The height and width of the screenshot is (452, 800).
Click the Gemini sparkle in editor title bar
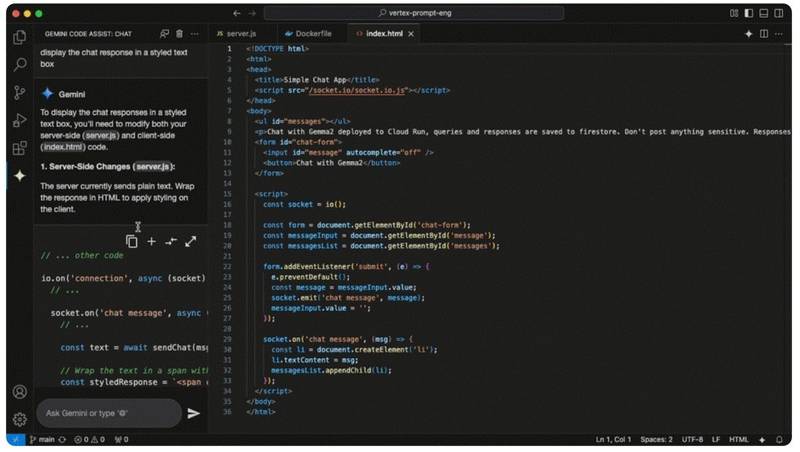pos(748,34)
